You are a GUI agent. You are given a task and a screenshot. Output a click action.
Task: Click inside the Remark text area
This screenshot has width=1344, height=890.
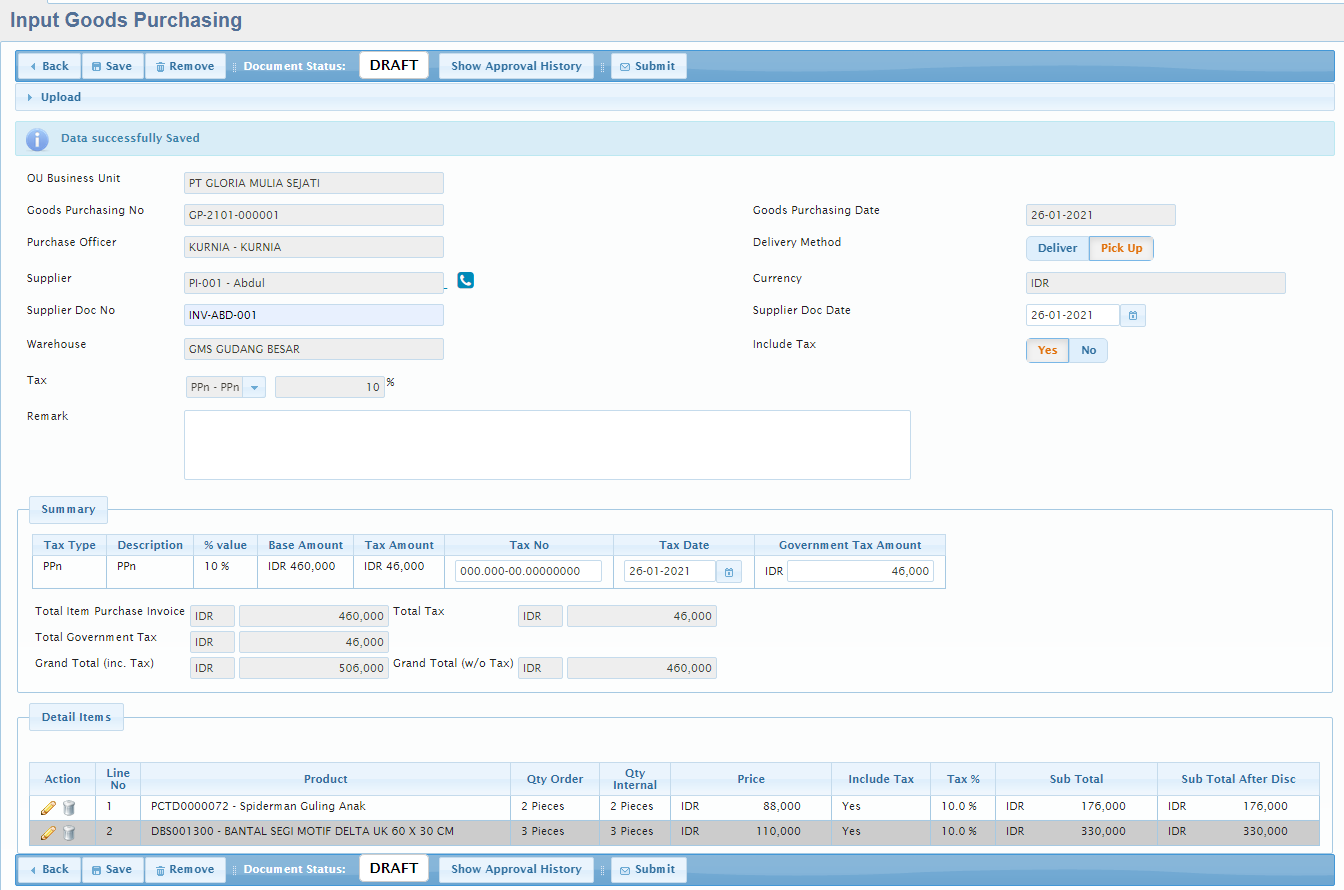pyautogui.click(x=547, y=445)
